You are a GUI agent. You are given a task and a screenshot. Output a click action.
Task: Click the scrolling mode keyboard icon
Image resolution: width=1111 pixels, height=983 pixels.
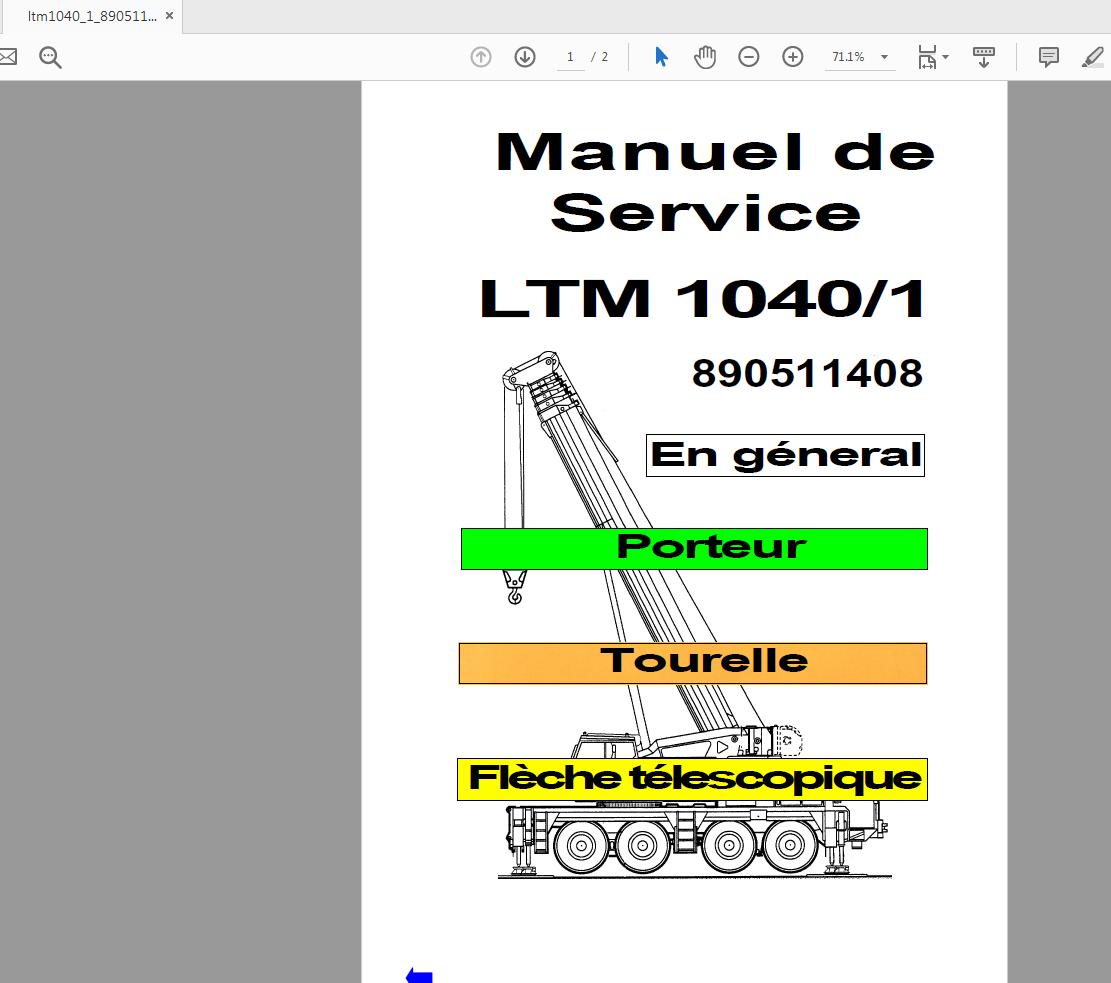pos(983,57)
